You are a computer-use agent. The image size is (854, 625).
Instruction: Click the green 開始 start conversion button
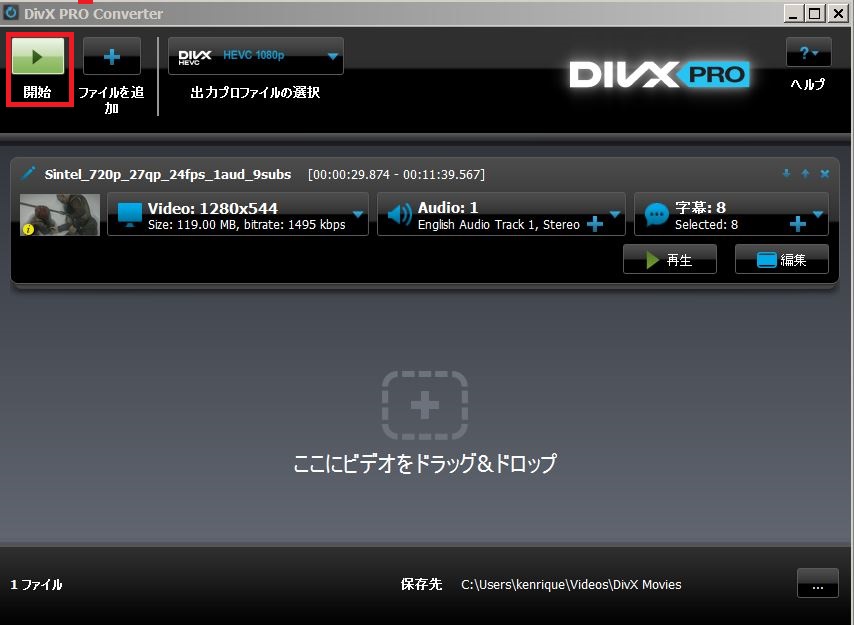click(x=38, y=56)
